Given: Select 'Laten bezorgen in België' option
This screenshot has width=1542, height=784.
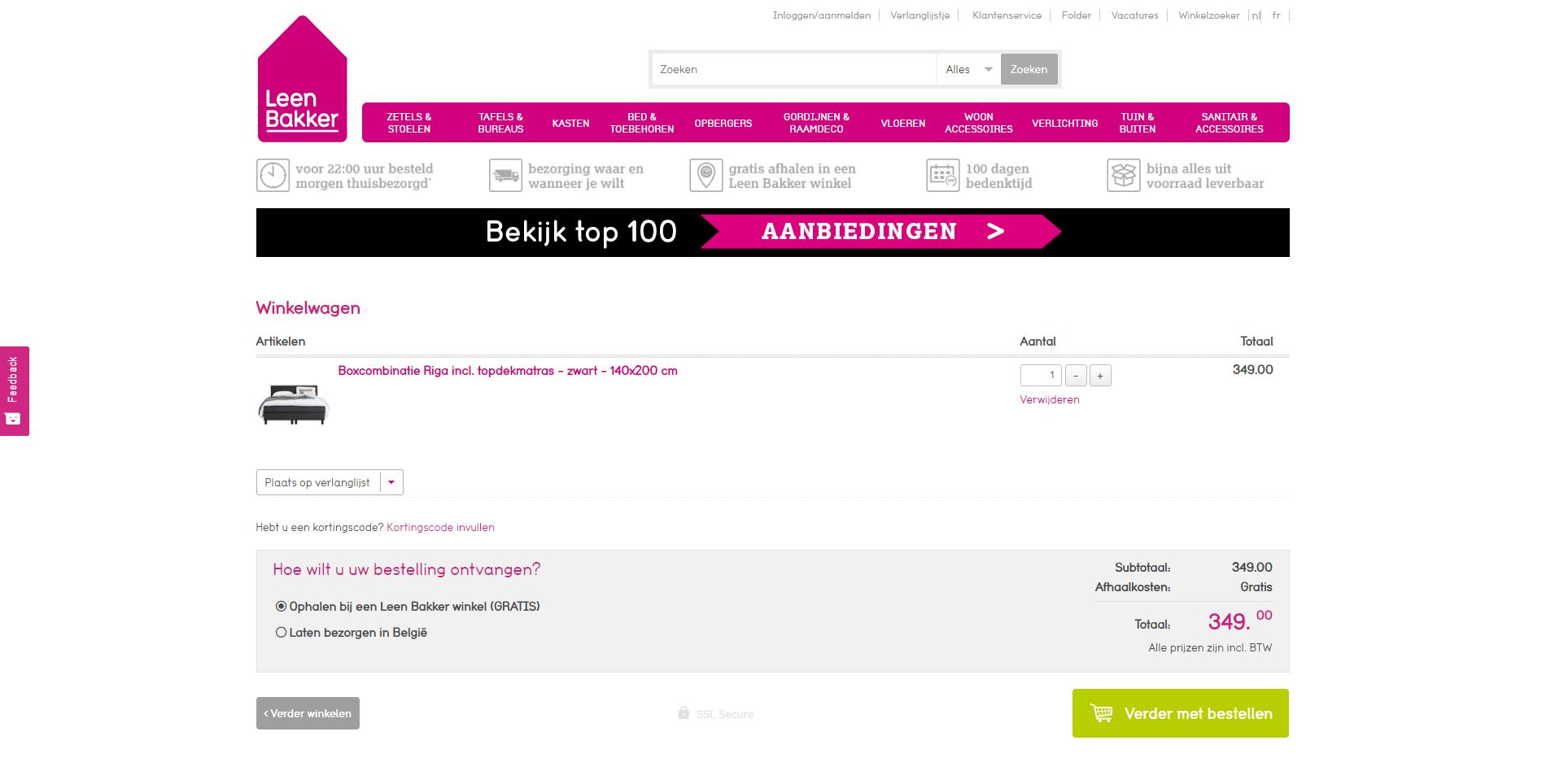Looking at the screenshot, I should tap(281, 632).
